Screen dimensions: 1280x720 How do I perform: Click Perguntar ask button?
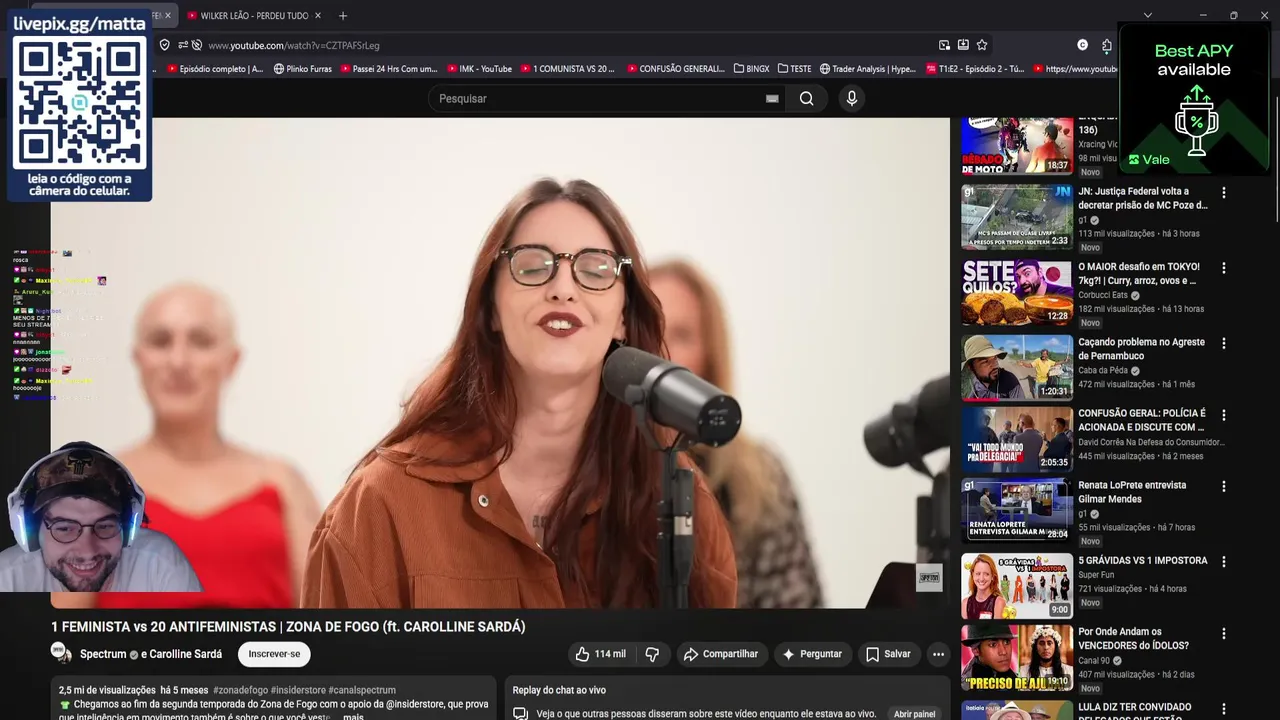click(x=812, y=654)
